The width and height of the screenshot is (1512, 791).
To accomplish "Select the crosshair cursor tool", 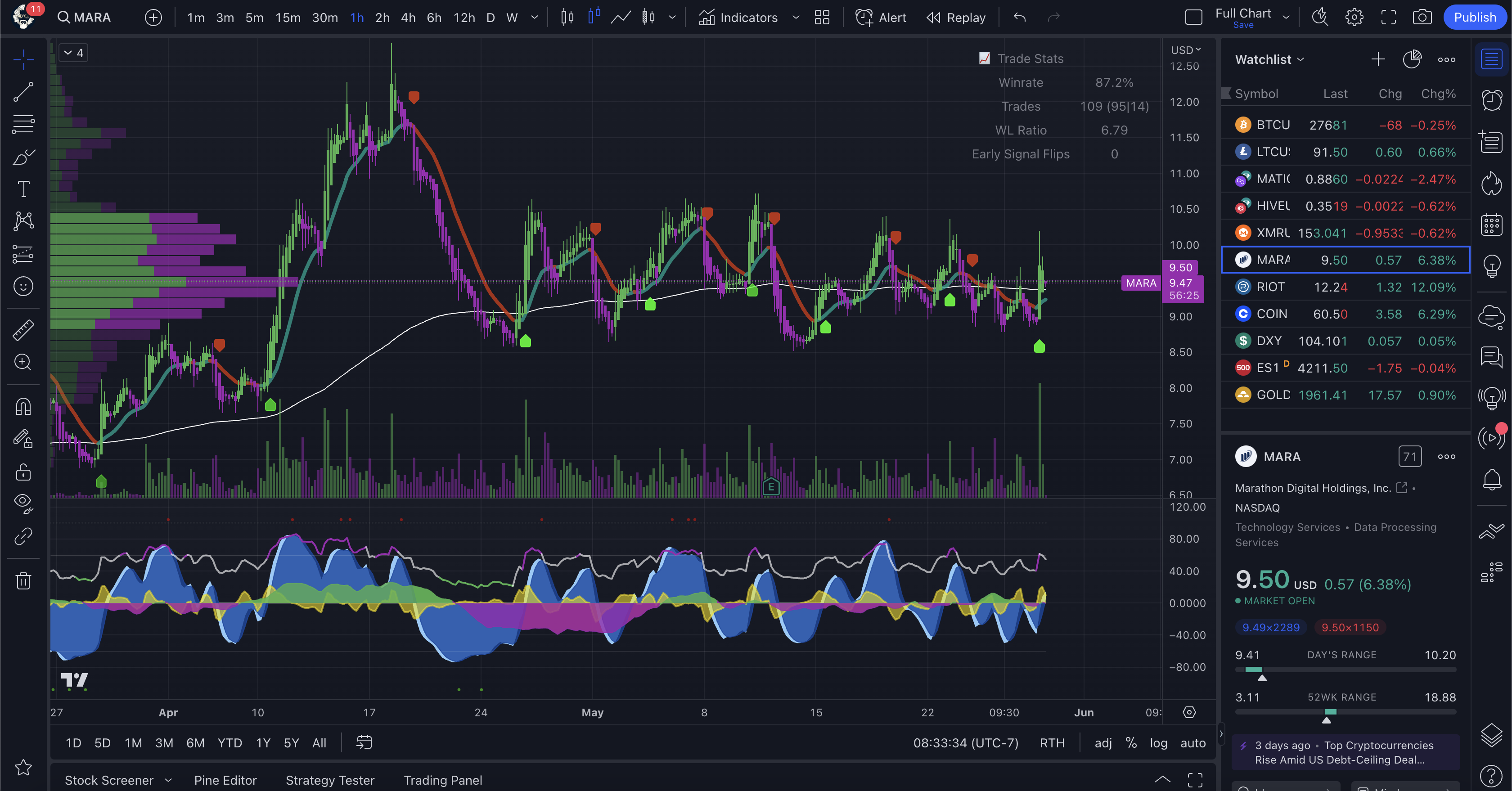I will [23, 59].
